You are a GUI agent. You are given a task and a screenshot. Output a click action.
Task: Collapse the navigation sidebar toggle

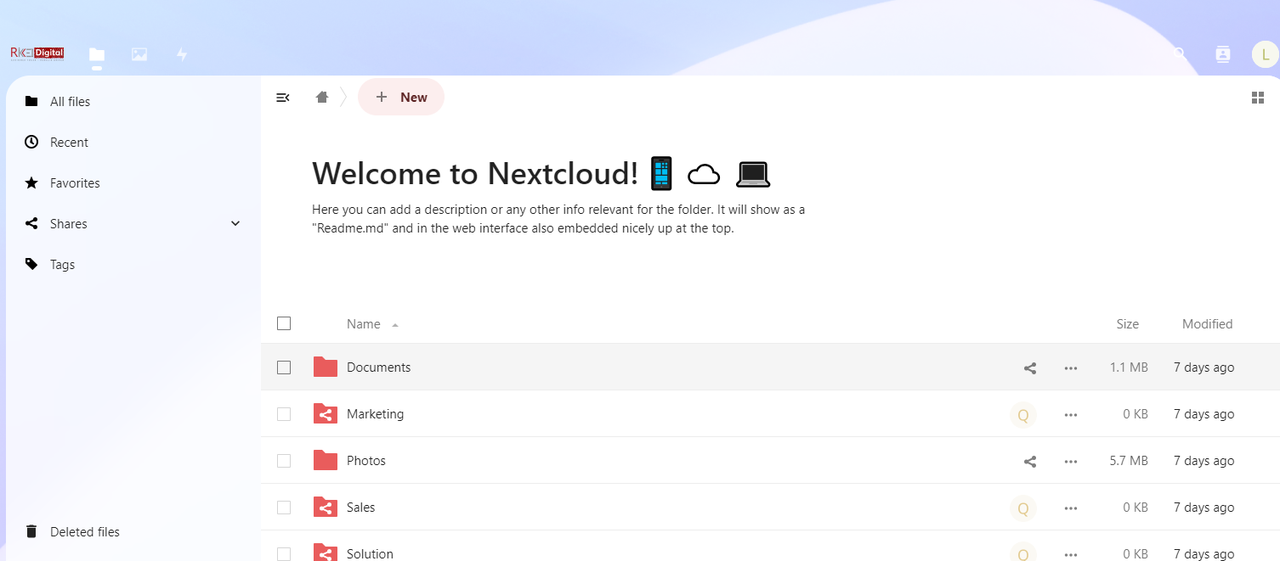tap(283, 97)
